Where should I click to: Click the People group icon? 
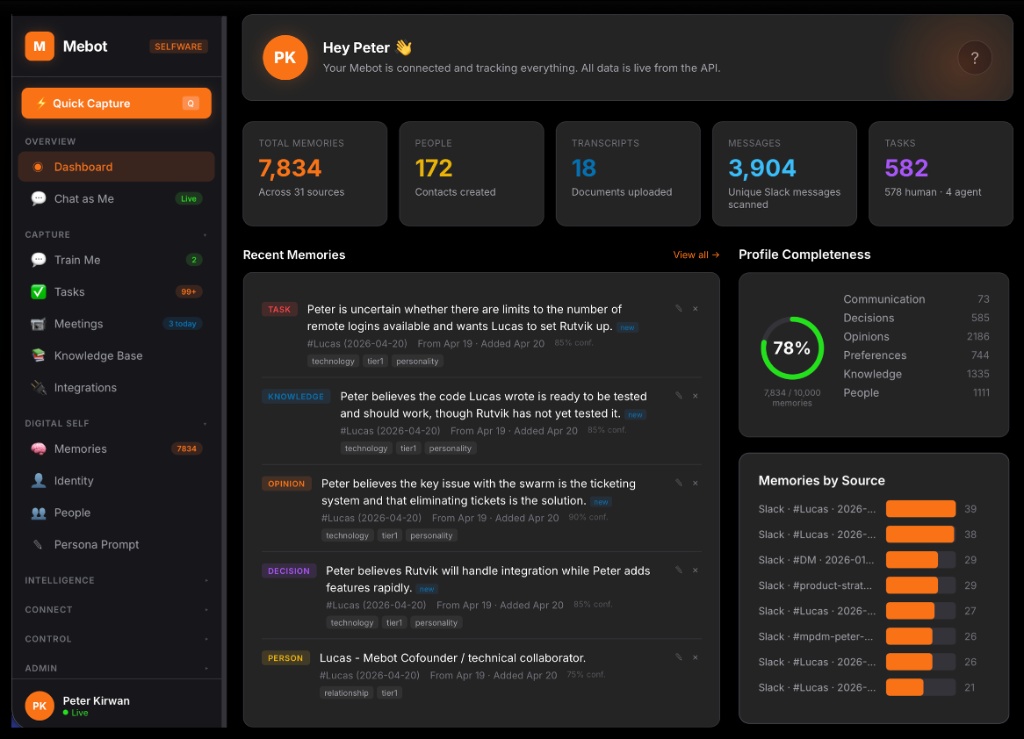click(x=39, y=513)
